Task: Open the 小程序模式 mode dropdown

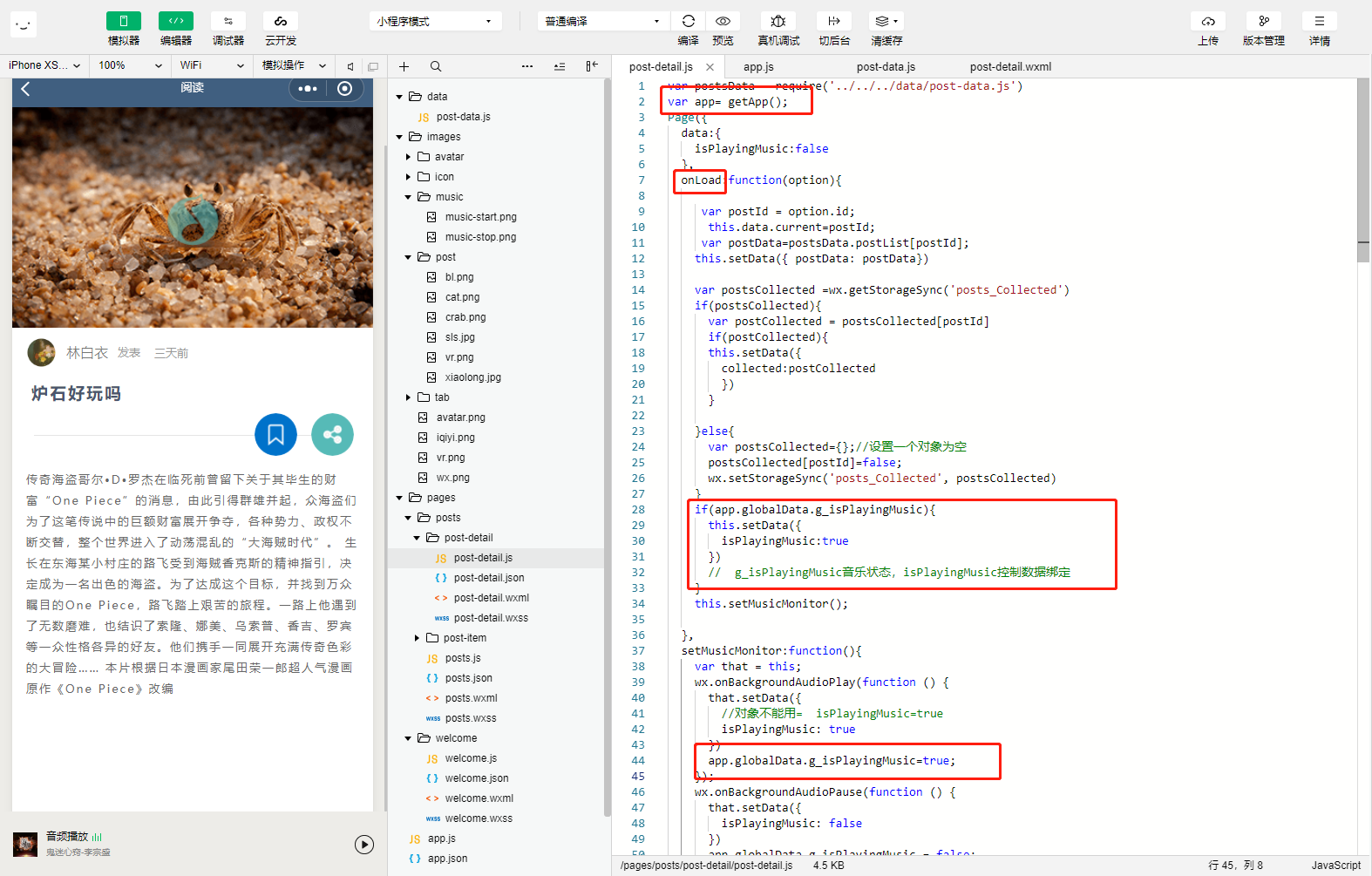Action: click(x=435, y=21)
